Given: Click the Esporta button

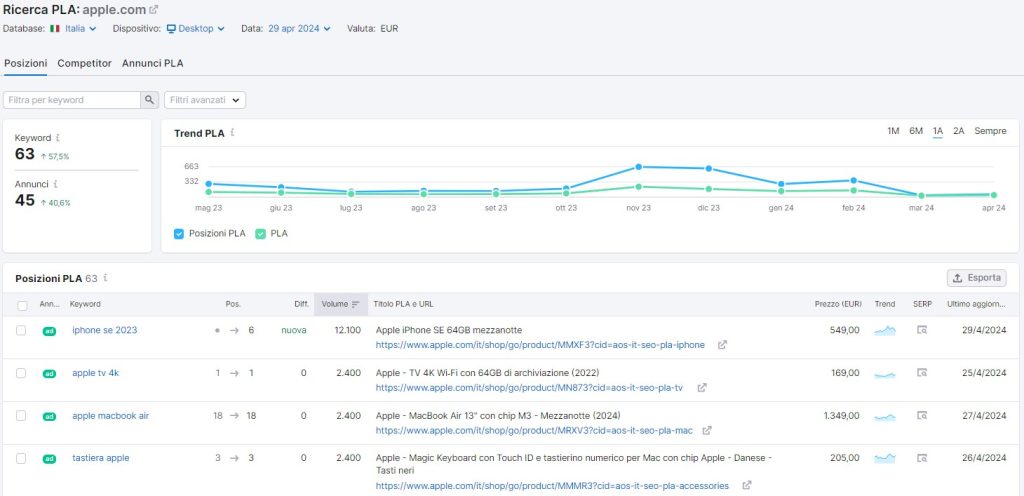Looking at the screenshot, I should pyautogui.click(x=976, y=278).
